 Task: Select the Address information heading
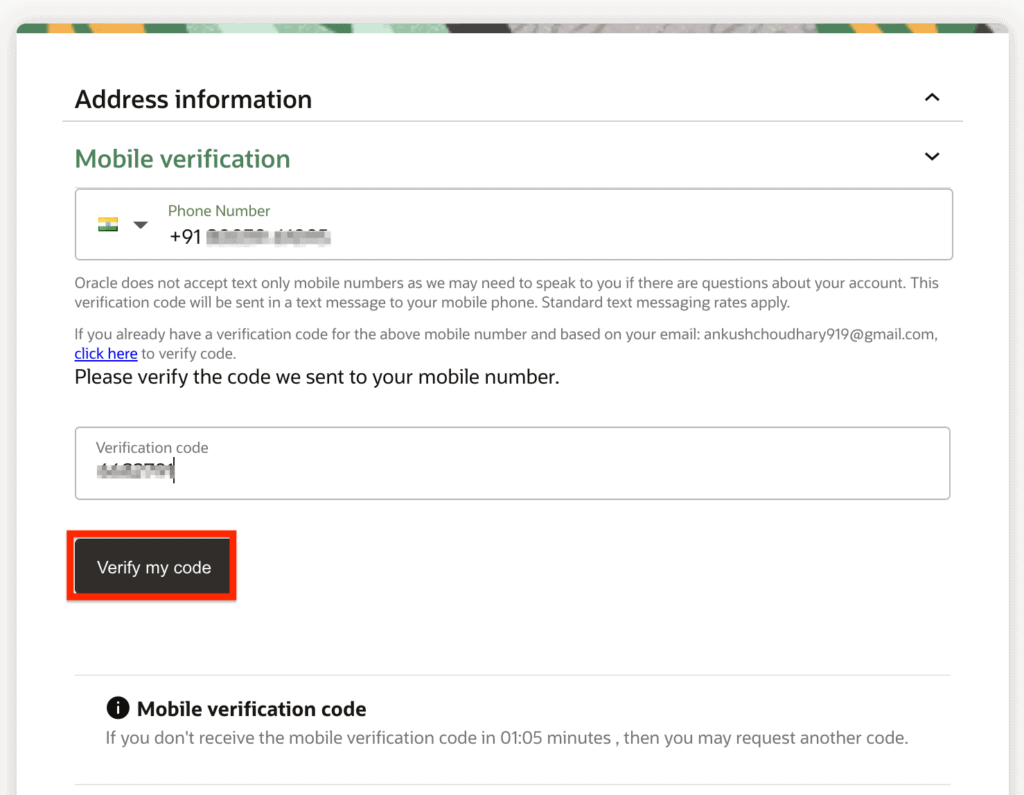pos(193,100)
